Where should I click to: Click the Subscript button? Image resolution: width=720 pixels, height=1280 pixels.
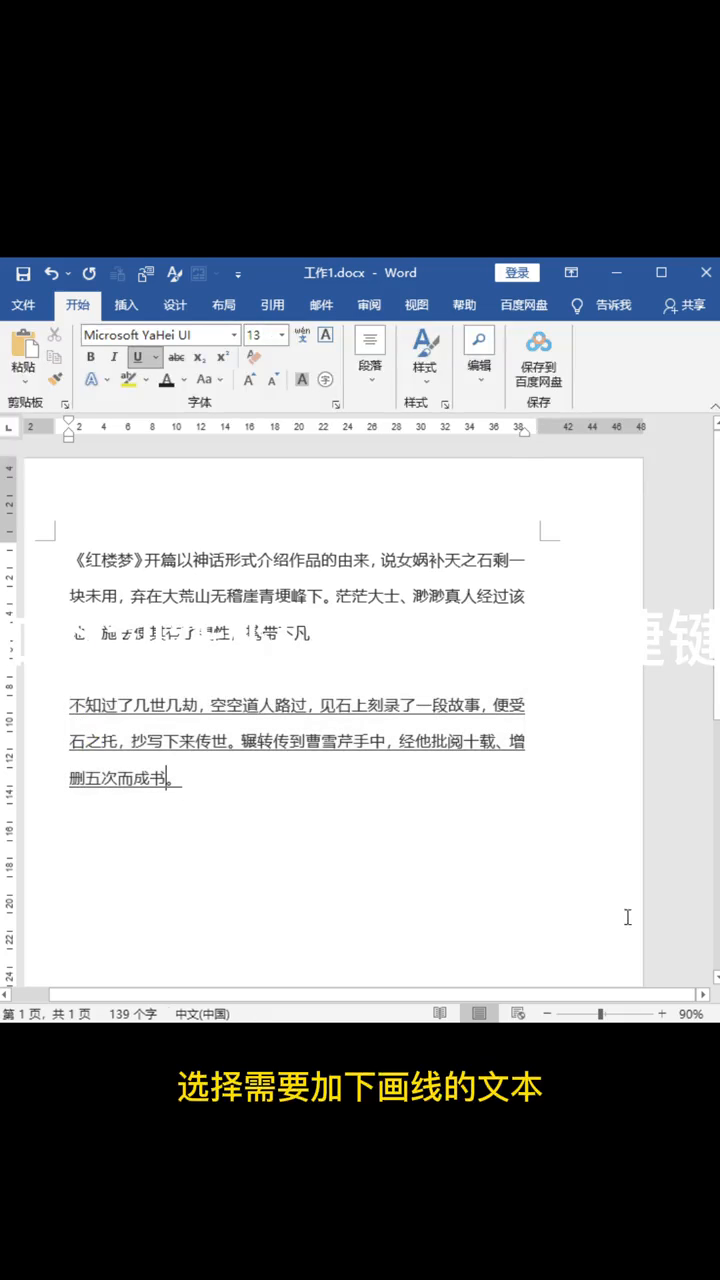click(200, 357)
